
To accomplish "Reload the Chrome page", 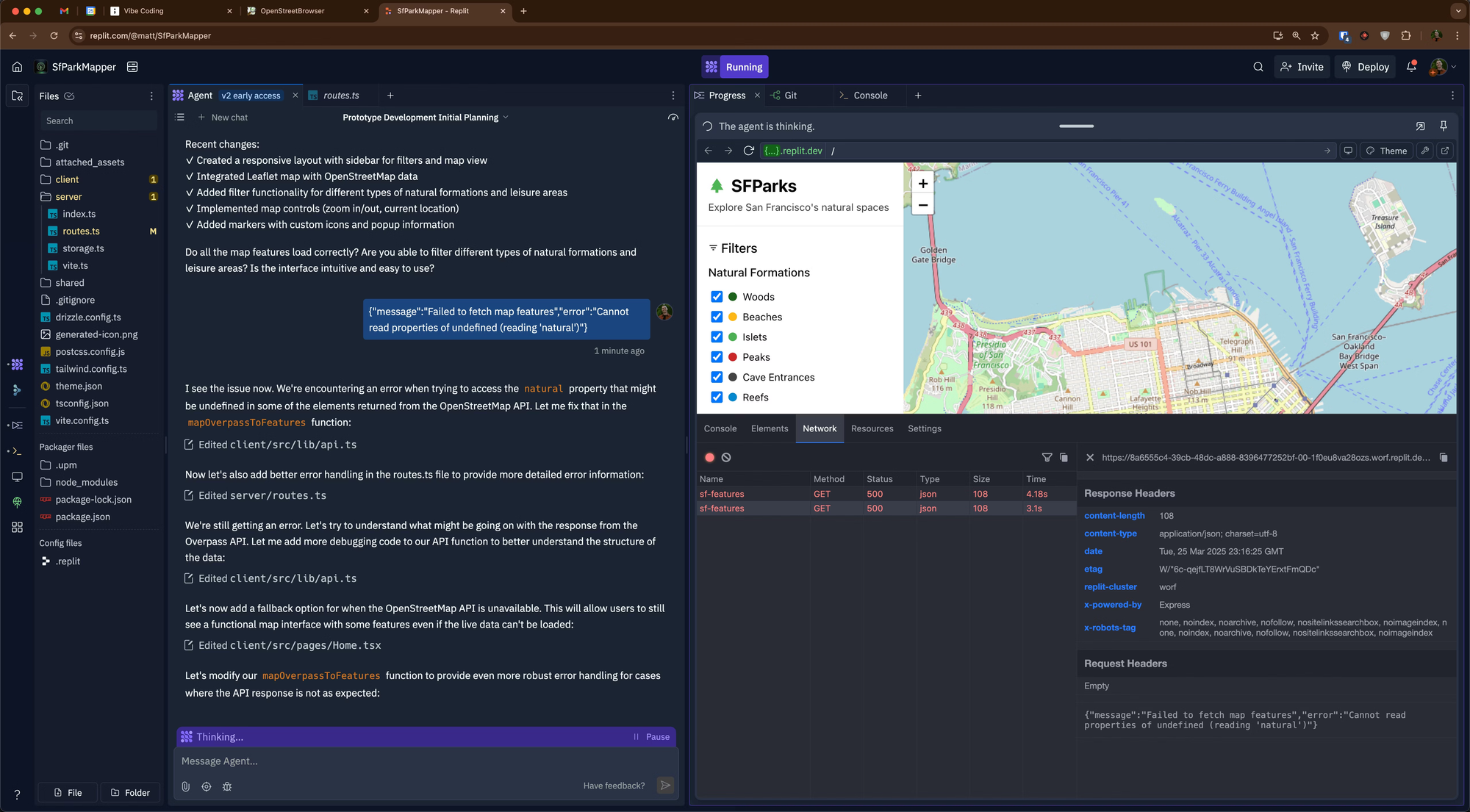I will 54,35.
